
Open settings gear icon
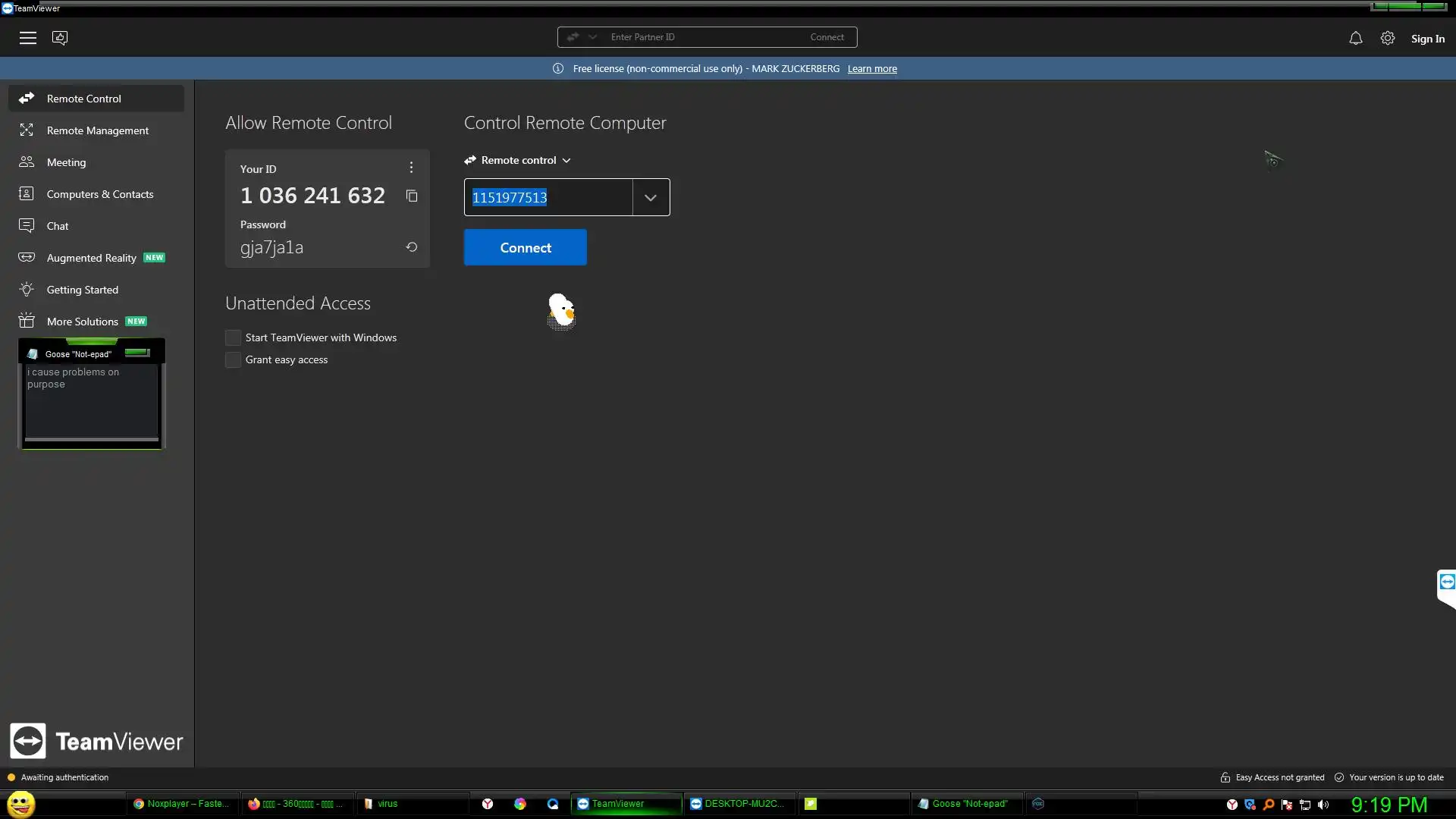click(x=1388, y=38)
